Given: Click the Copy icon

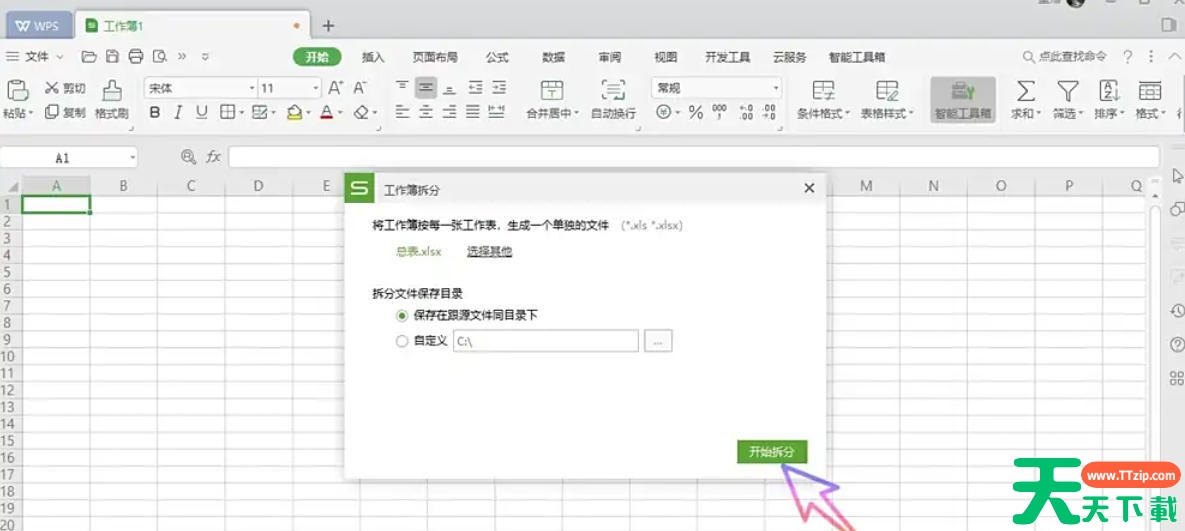Looking at the screenshot, I should click(52, 112).
